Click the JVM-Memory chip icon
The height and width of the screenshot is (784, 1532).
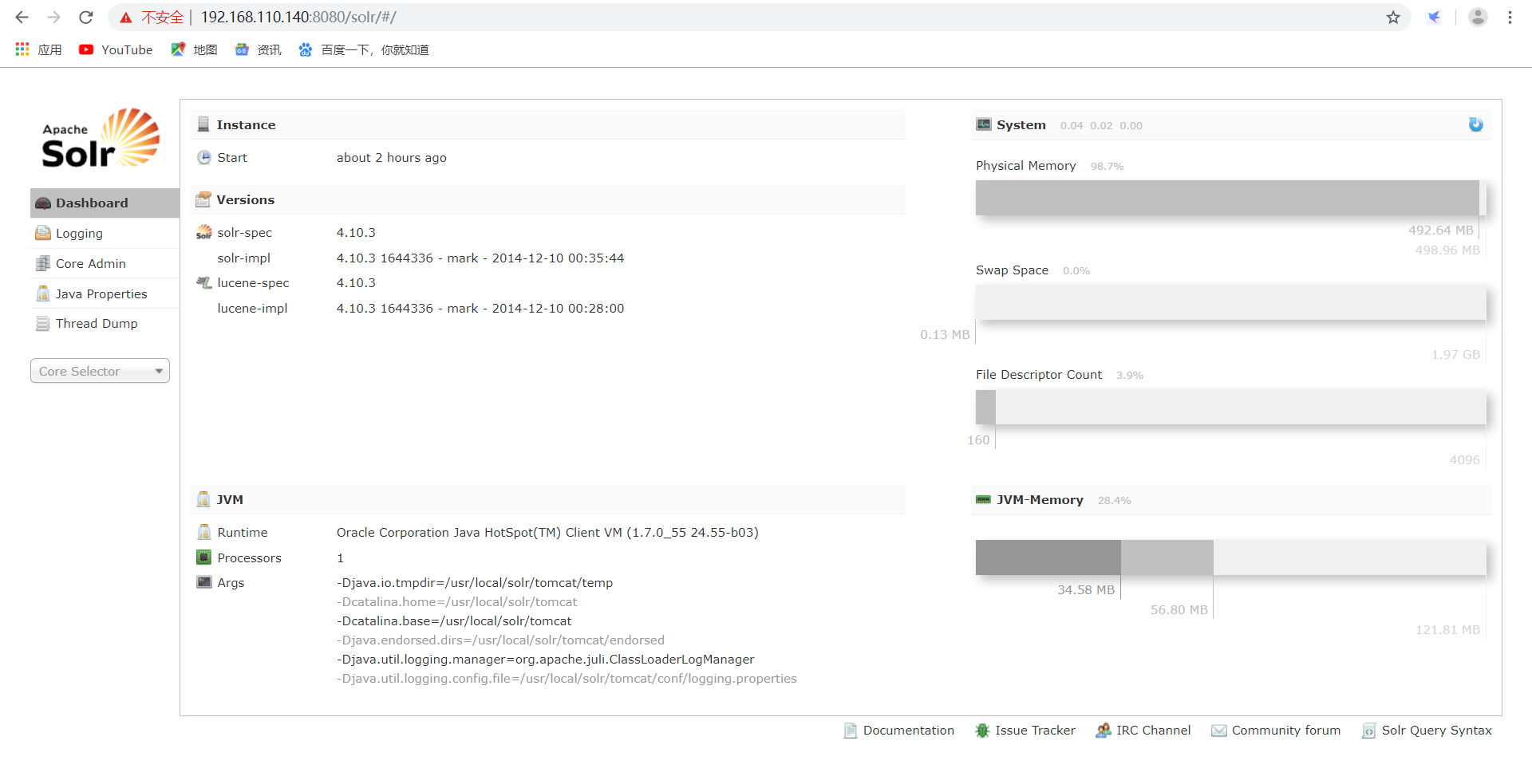coord(983,499)
